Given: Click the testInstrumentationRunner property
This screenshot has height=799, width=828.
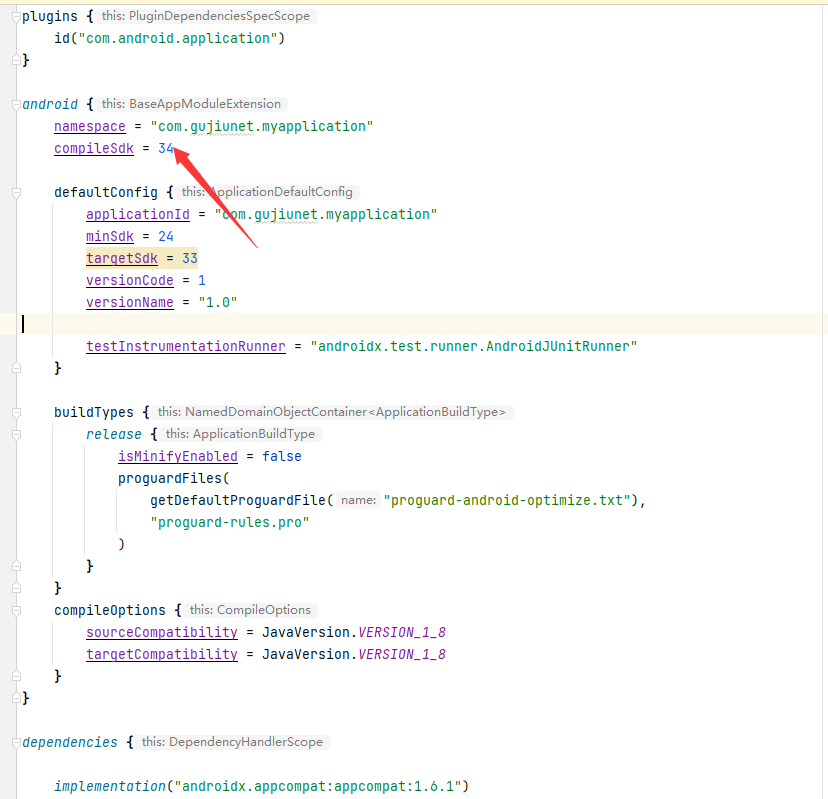Looking at the screenshot, I should click(186, 347).
